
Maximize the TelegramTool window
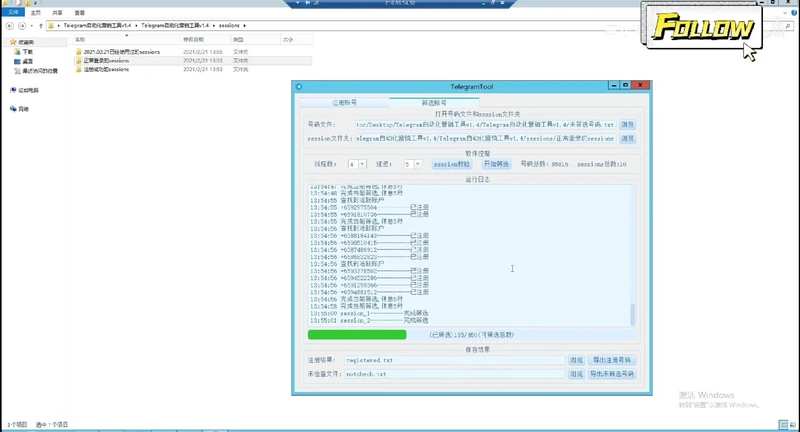tap(625, 85)
